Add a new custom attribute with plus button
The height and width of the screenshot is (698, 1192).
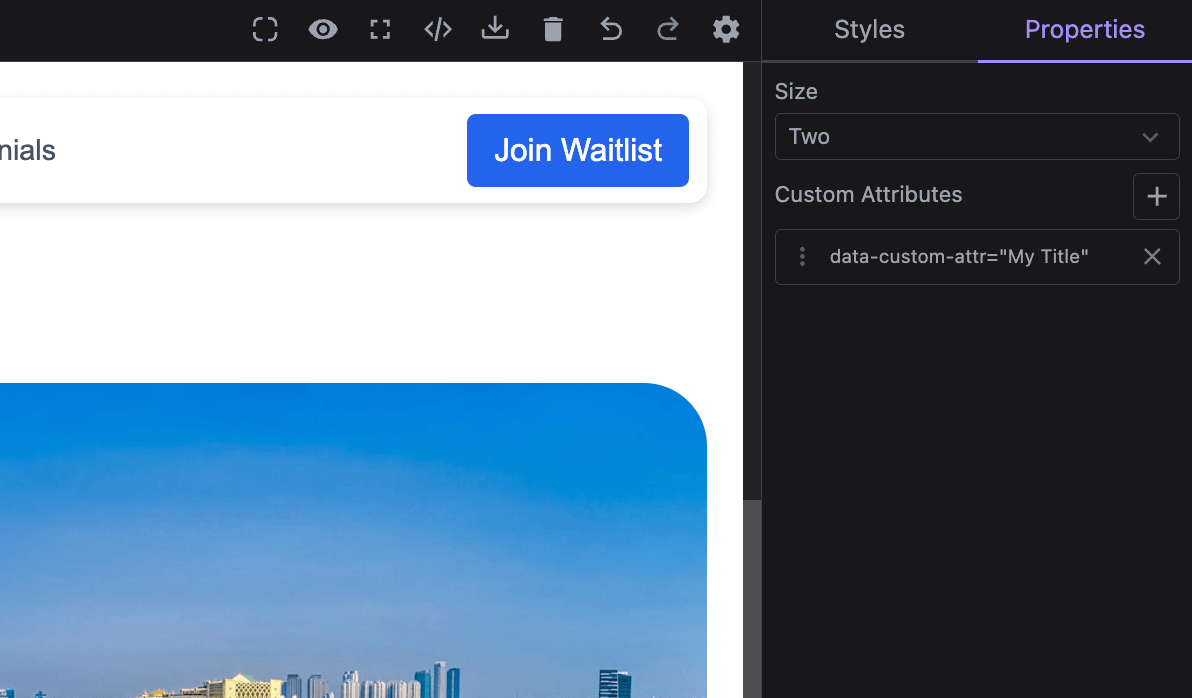pyautogui.click(x=1156, y=196)
